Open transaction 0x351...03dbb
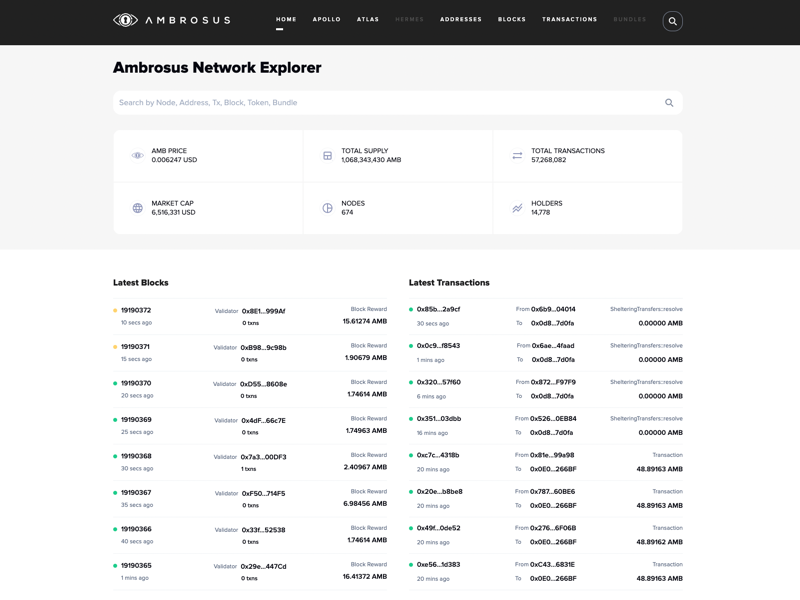Viewport: 800px width, 600px height. point(439,418)
